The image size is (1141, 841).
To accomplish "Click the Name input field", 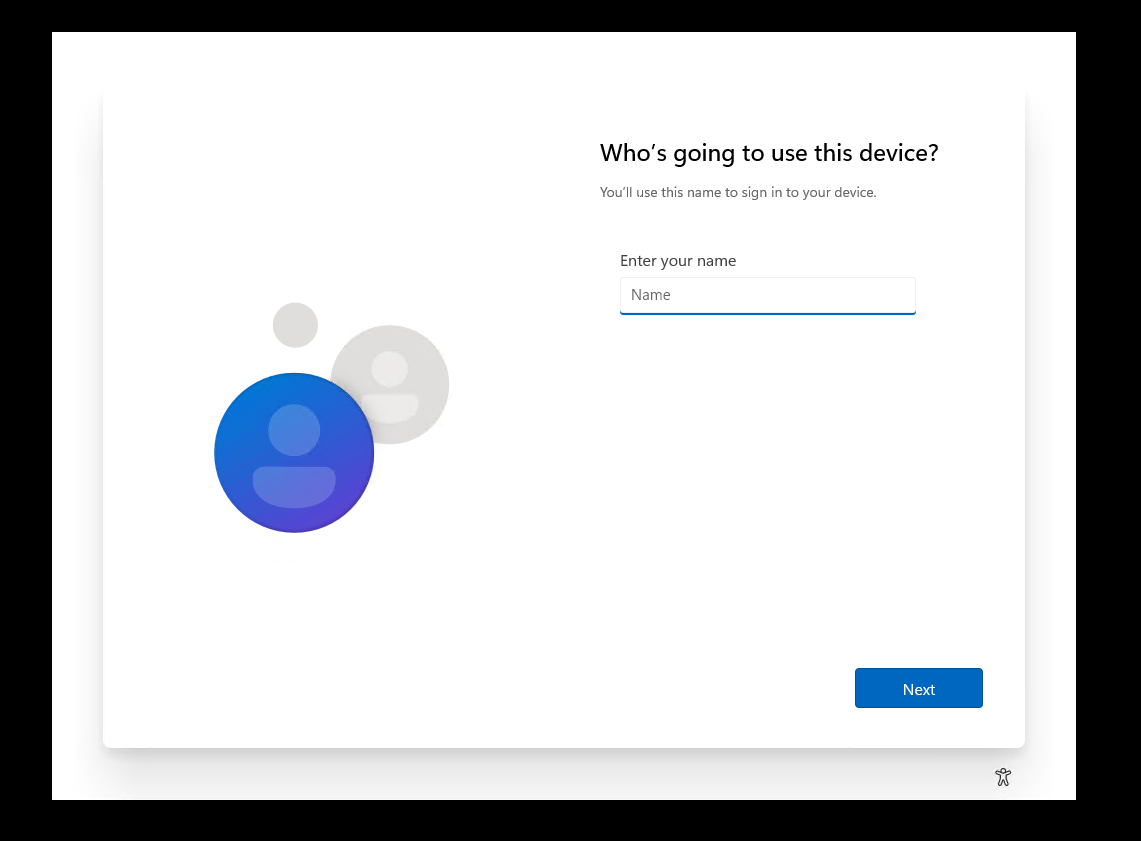I will (x=767, y=295).
